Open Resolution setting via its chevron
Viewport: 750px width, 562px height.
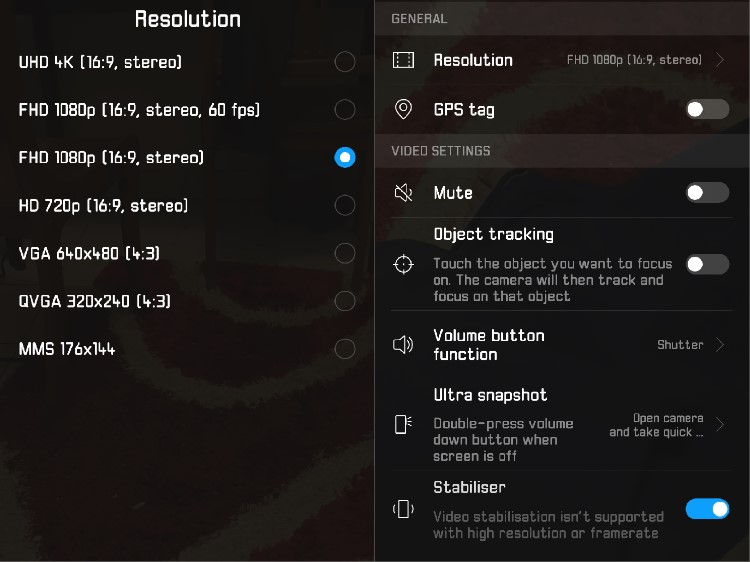[720, 60]
